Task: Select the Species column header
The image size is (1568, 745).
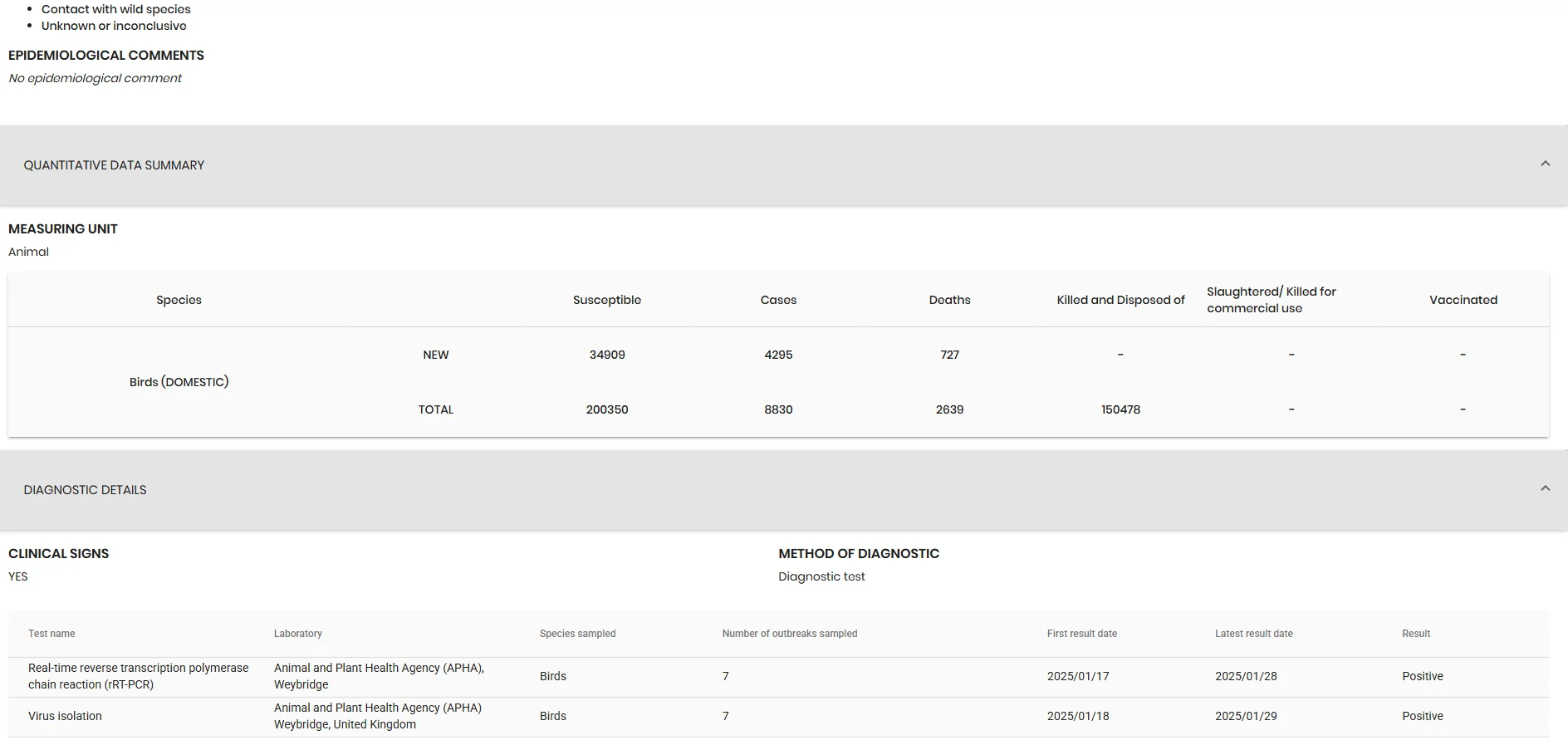Action: pos(179,300)
